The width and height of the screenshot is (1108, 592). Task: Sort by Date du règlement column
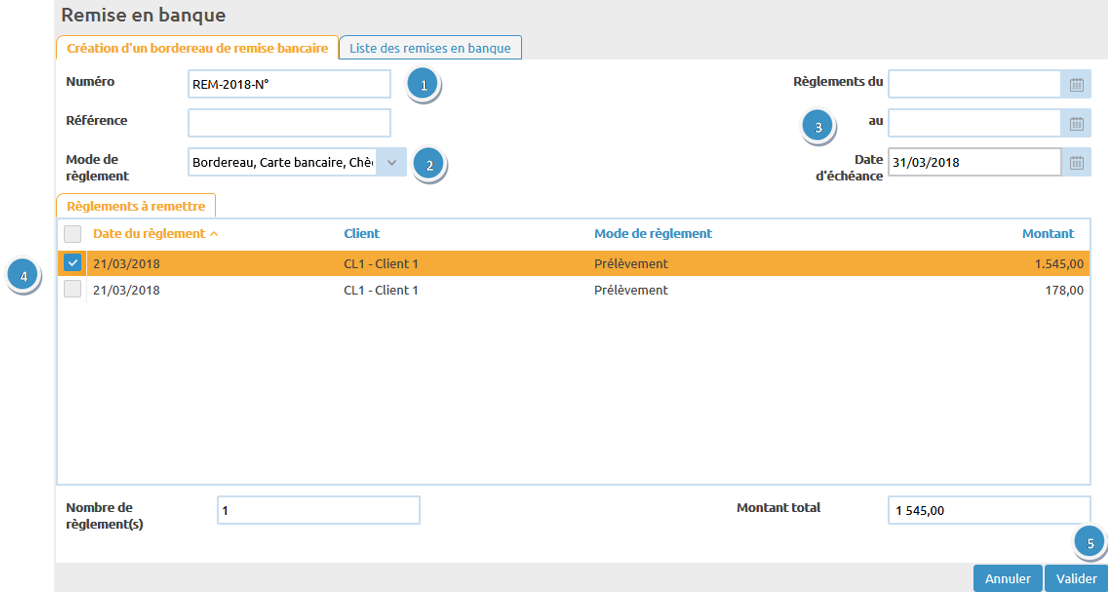148,234
